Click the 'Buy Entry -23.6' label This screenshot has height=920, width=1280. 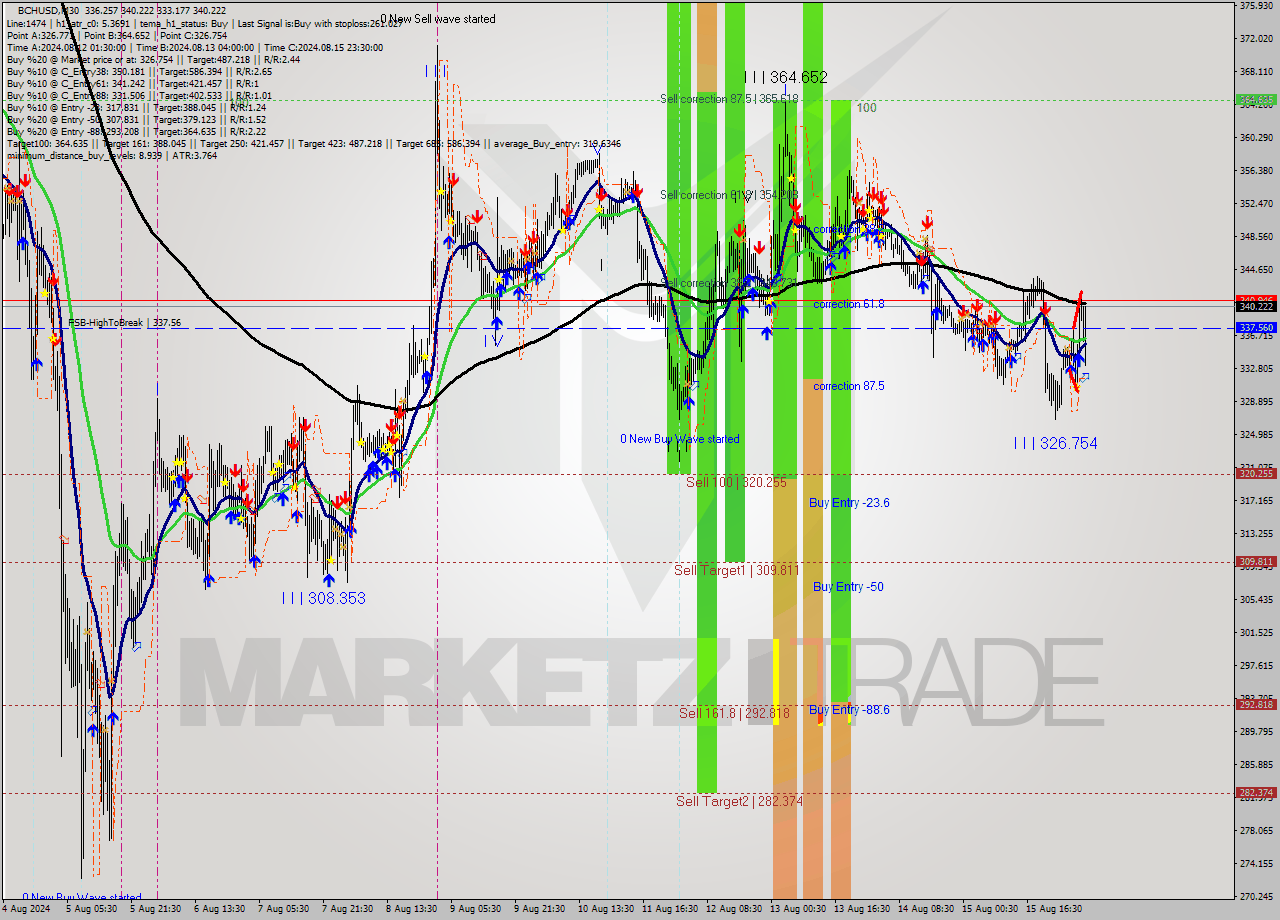click(x=849, y=503)
